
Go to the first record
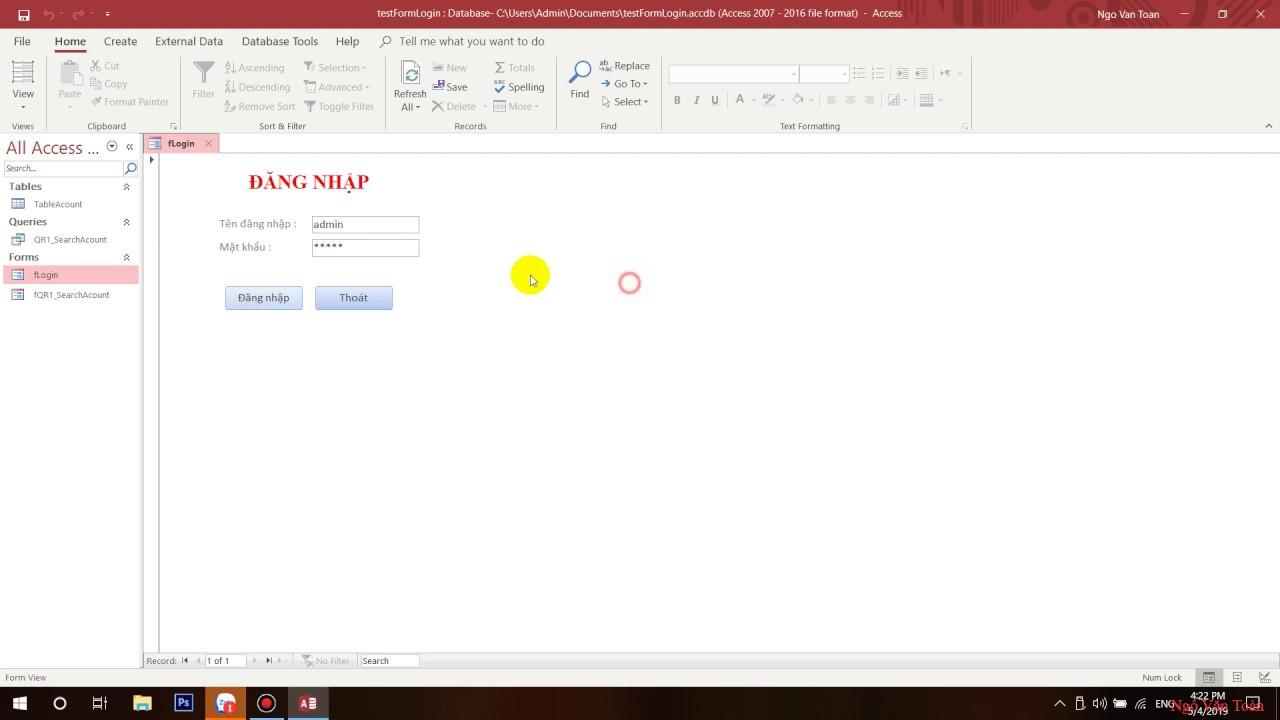coord(185,661)
